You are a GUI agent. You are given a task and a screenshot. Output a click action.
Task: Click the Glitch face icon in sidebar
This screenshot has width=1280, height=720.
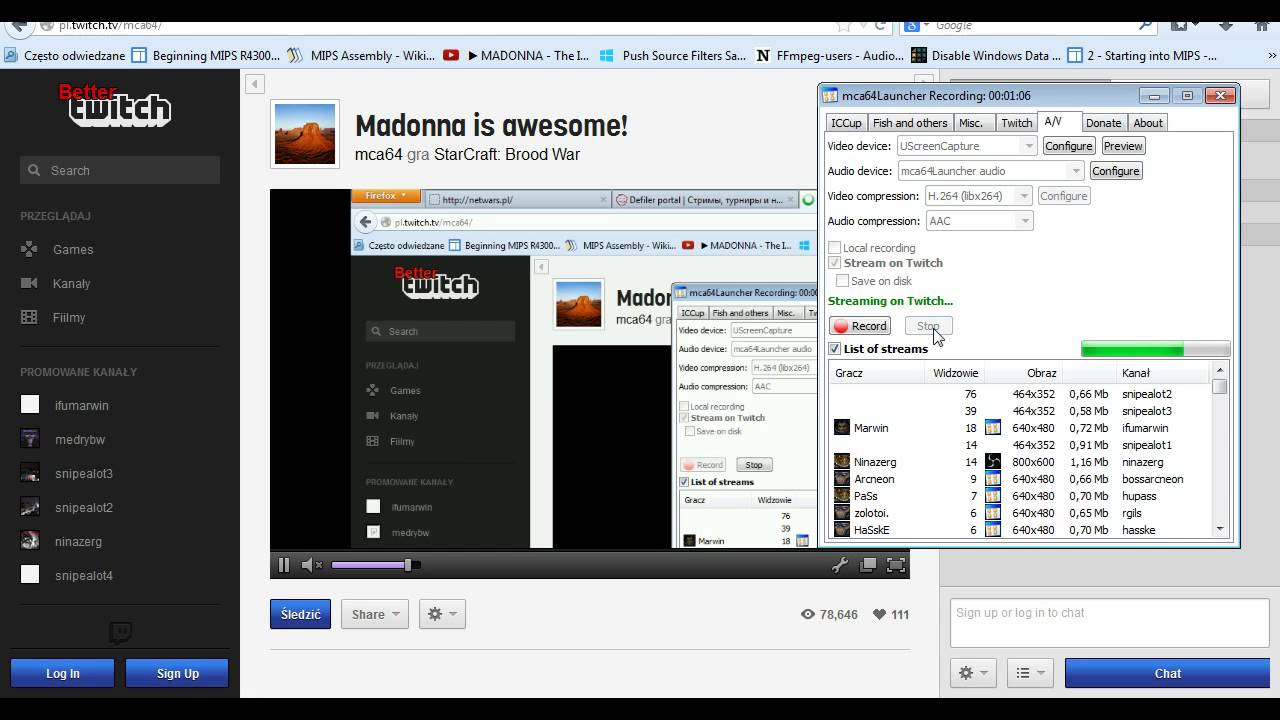pyautogui.click(x=120, y=632)
